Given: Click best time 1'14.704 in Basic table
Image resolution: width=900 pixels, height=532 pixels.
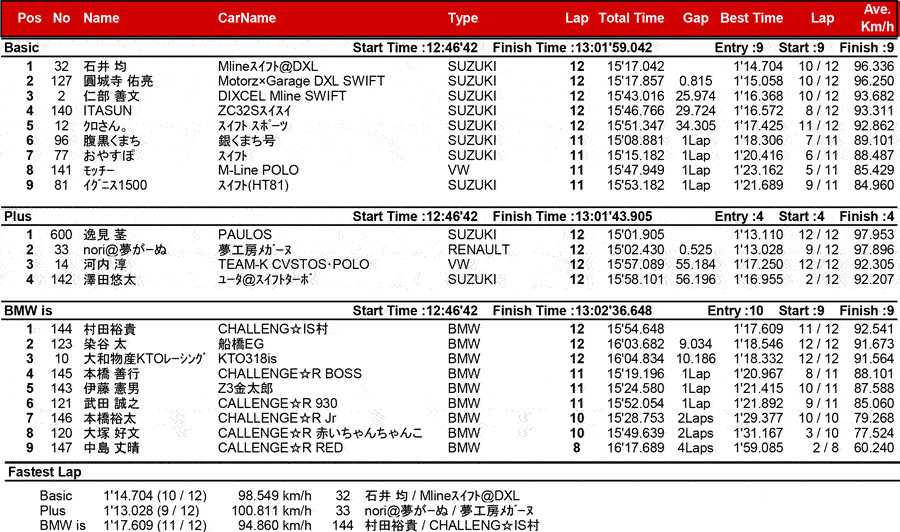Looking at the screenshot, I should tap(758, 66).
